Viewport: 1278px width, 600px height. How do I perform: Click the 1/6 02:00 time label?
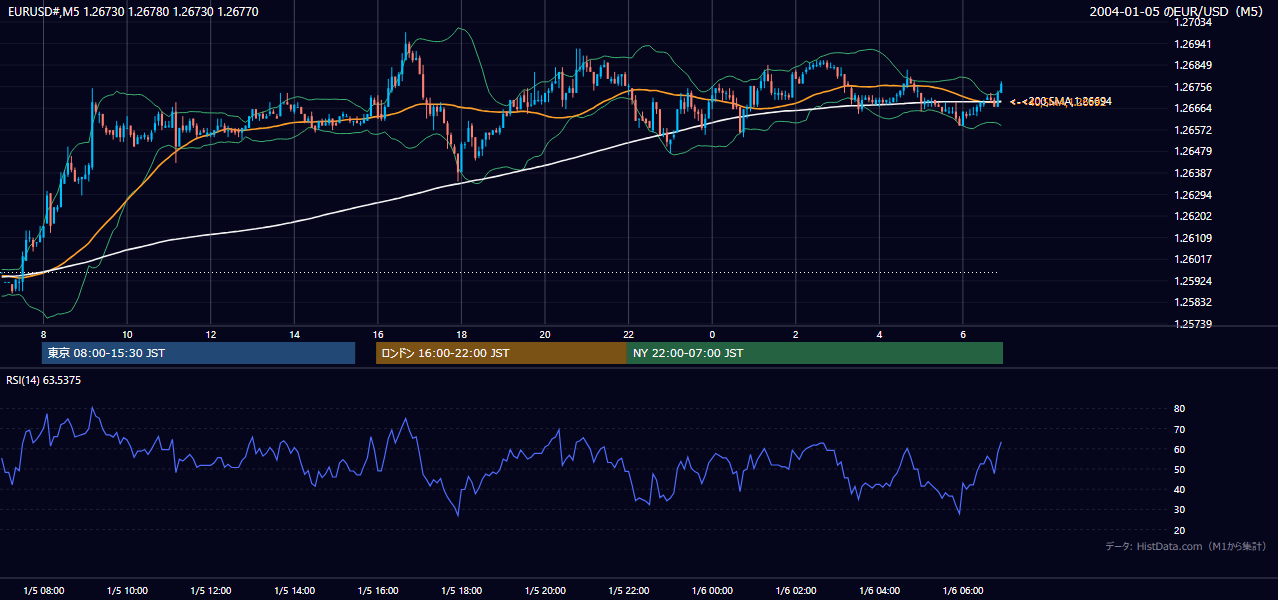point(795,591)
